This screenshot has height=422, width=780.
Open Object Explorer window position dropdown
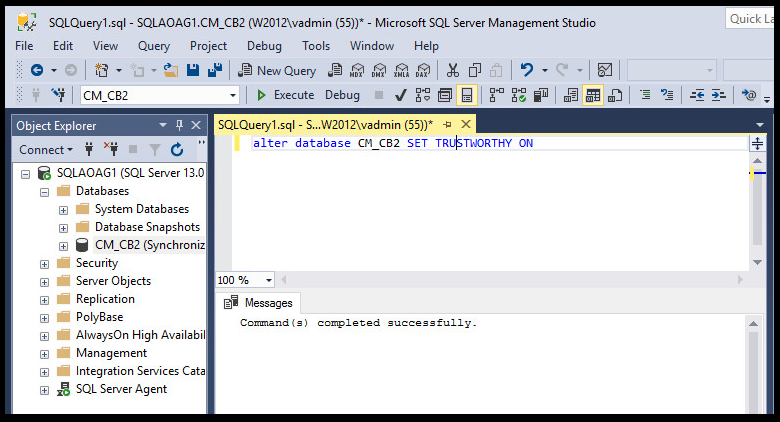[x=163, y=125]
